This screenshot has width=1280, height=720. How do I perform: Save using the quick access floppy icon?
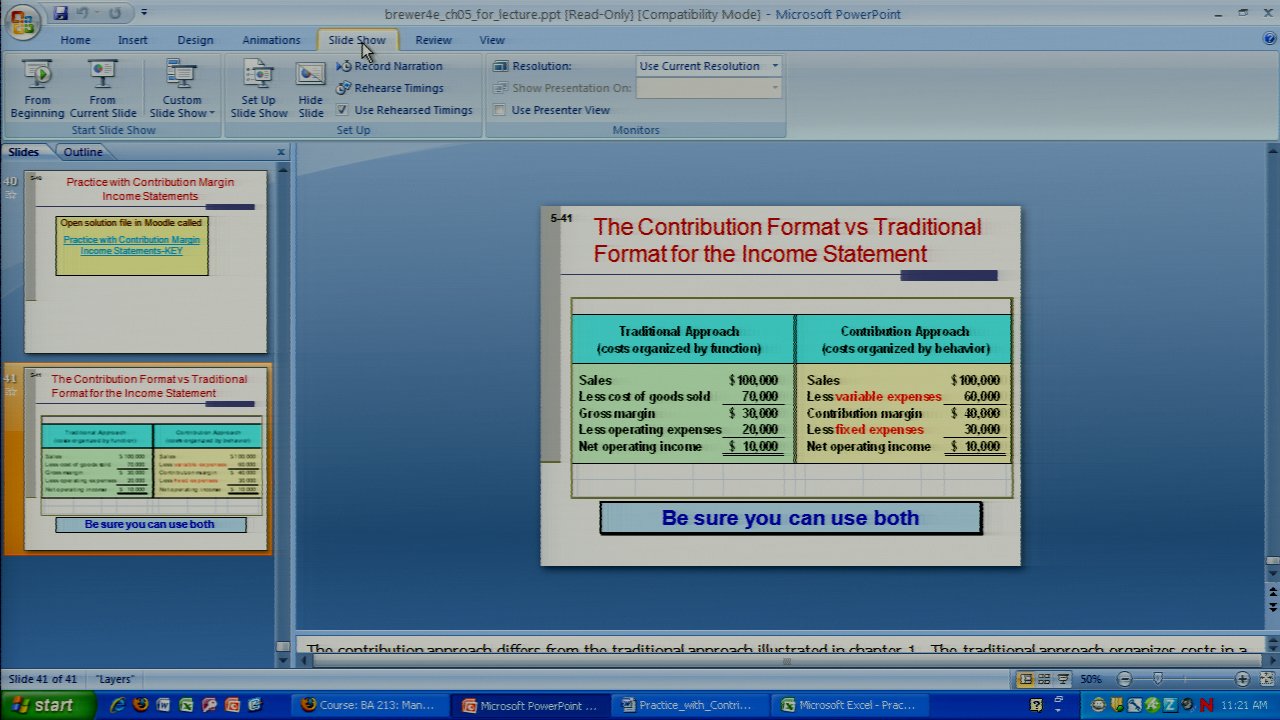61,13
